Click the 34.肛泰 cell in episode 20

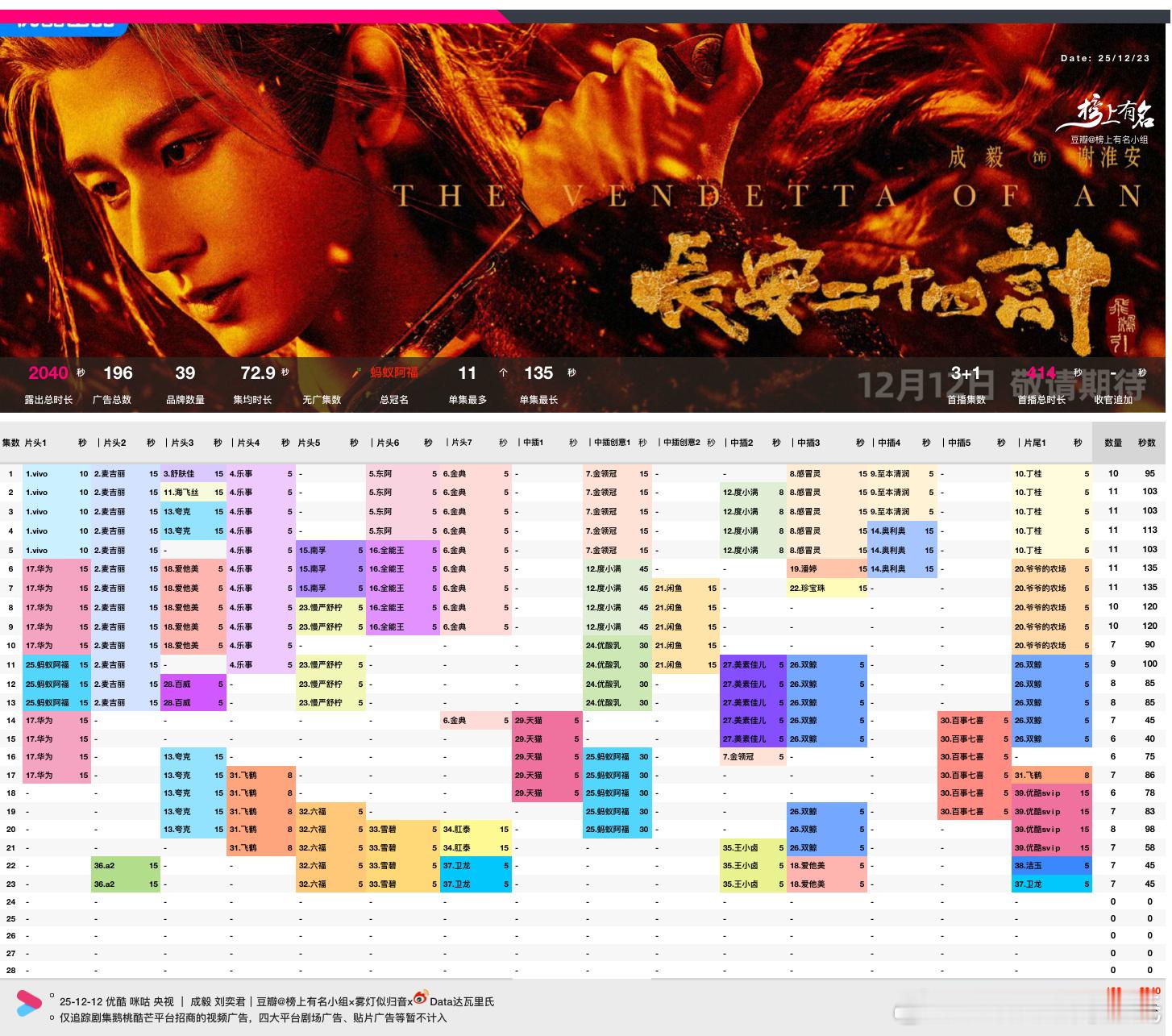tap(476, 829)
